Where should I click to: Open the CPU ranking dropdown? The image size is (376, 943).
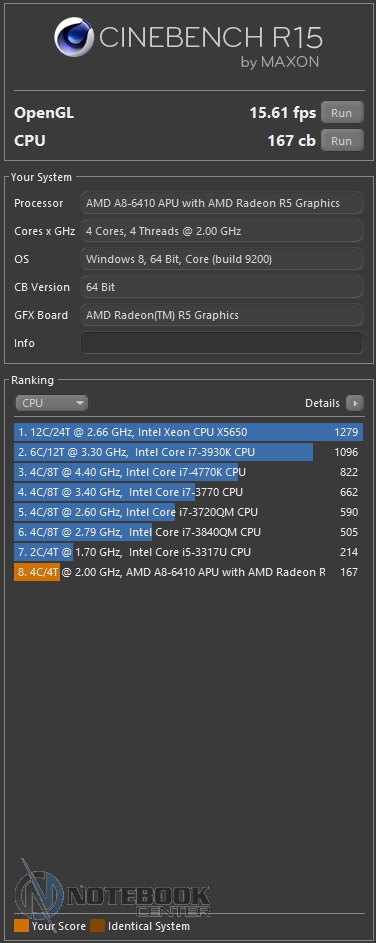[x=51, y=403]
